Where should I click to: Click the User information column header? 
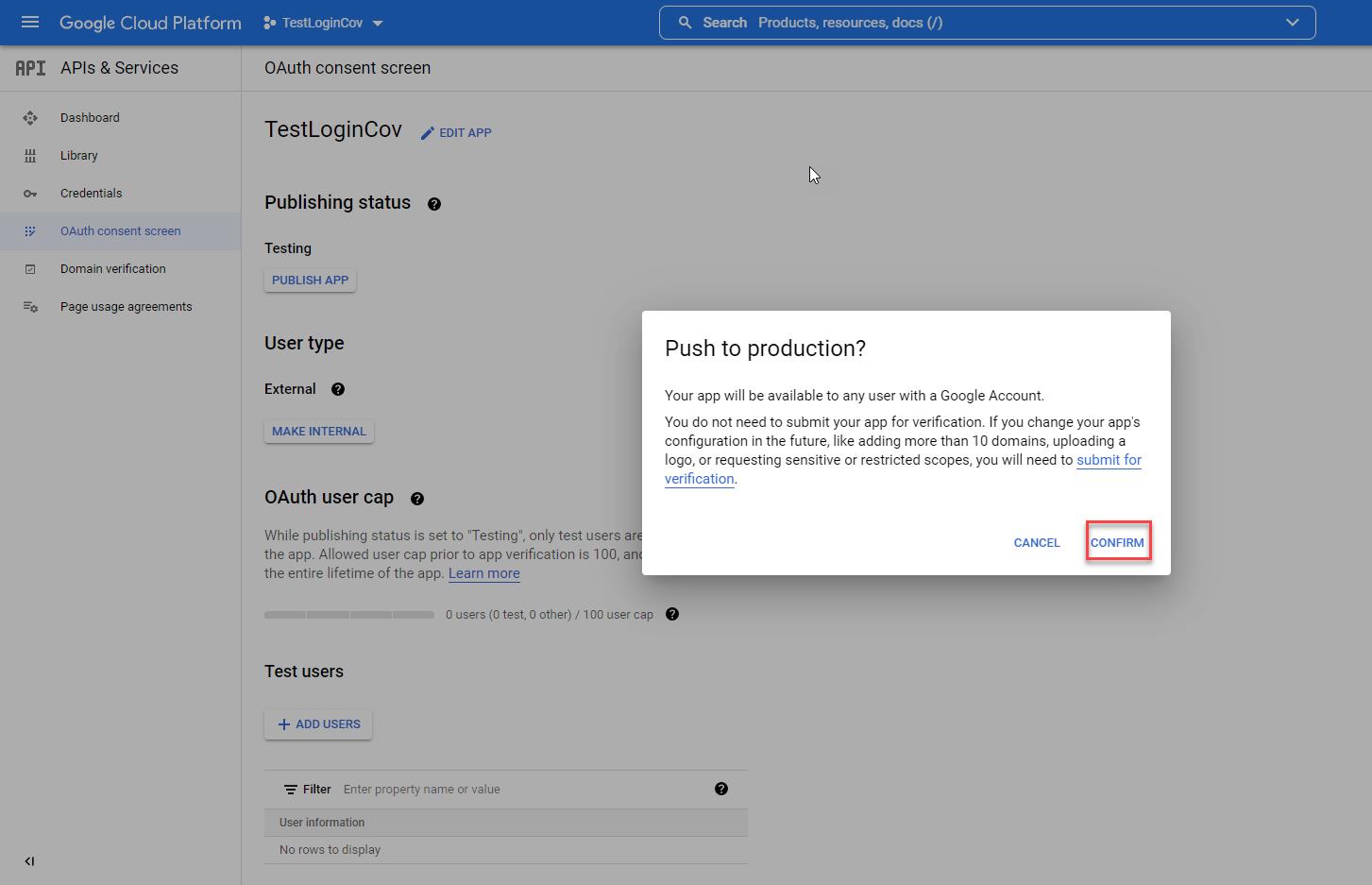pos(322,823)
